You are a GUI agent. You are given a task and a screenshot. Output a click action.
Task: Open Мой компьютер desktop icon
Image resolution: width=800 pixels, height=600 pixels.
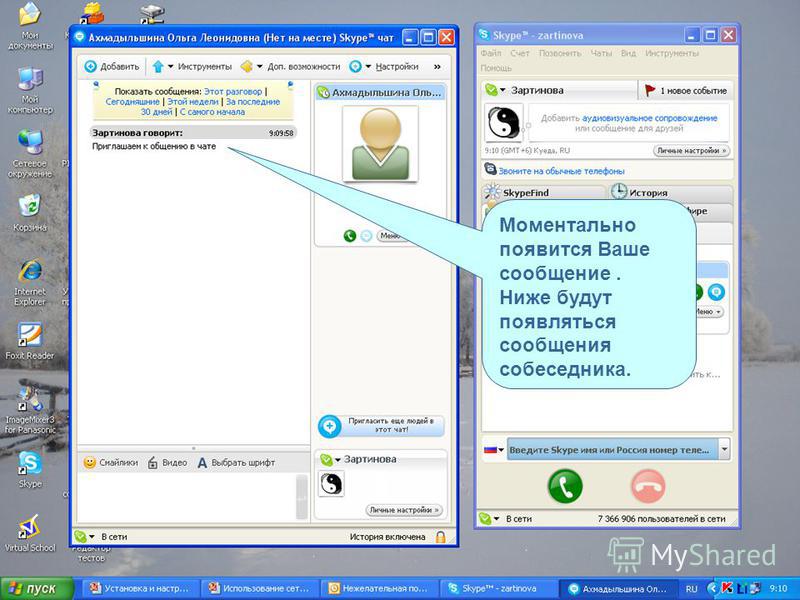(x=30, y=90)
